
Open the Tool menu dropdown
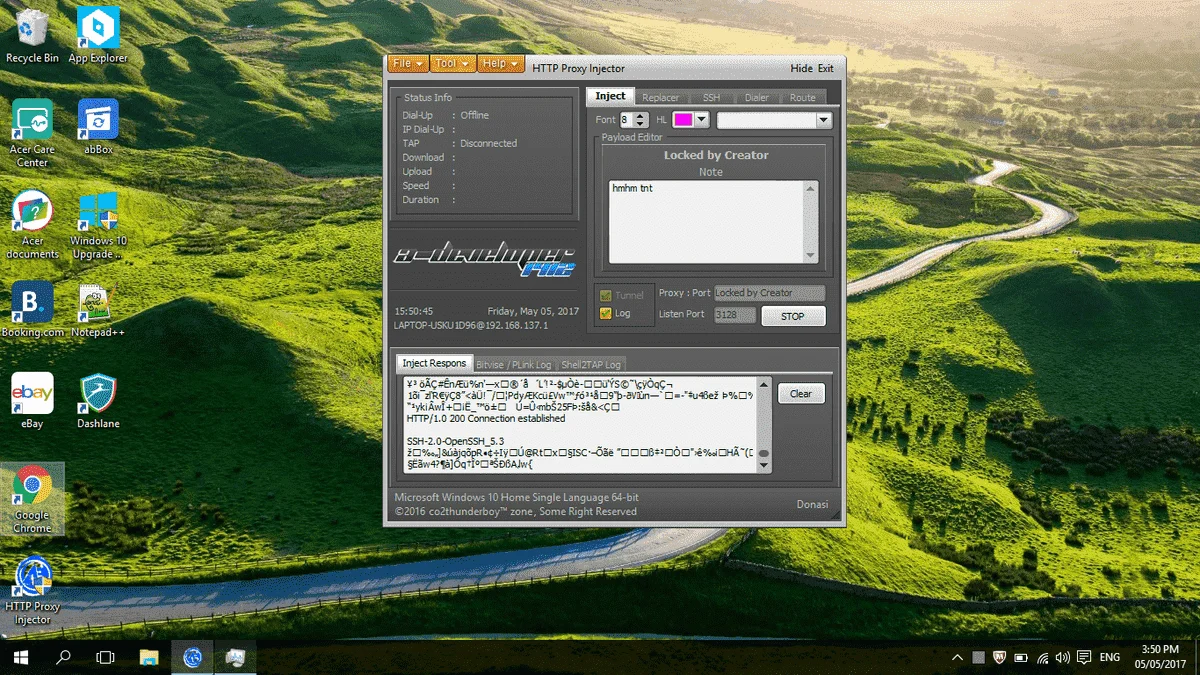(453, 64)
